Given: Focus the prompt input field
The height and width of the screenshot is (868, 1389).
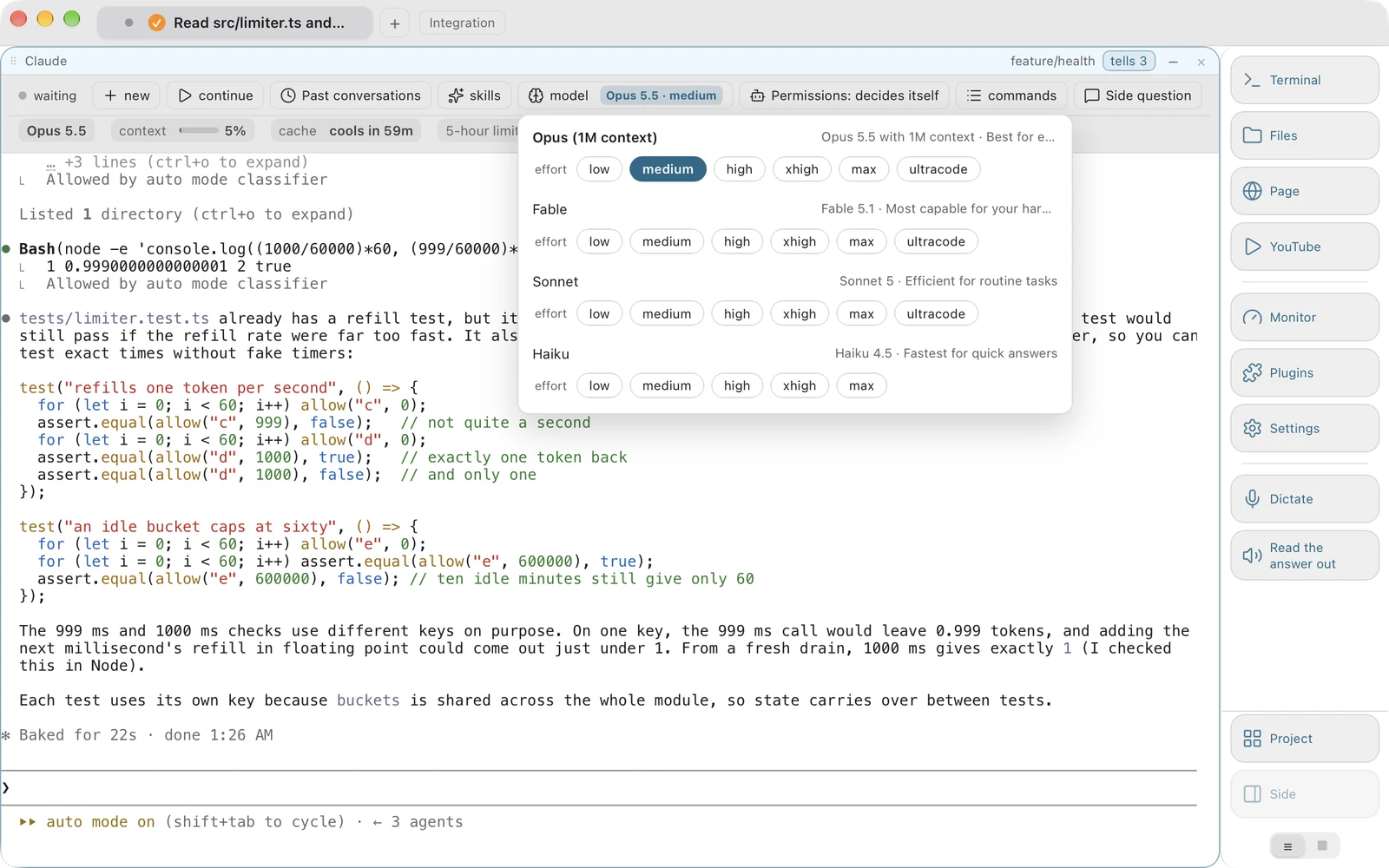Looking at the screenshot, I should [x=599, y=788].
